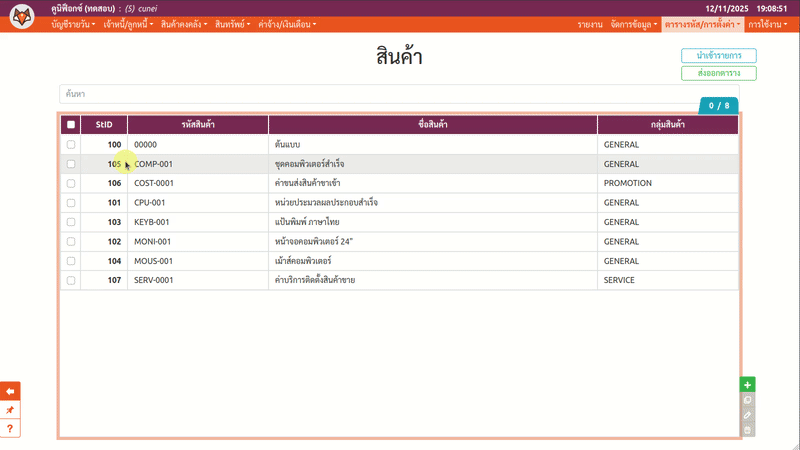The image size is (800, 450).
Task: Open help with the question mark icon
Action: click(10, 428)
